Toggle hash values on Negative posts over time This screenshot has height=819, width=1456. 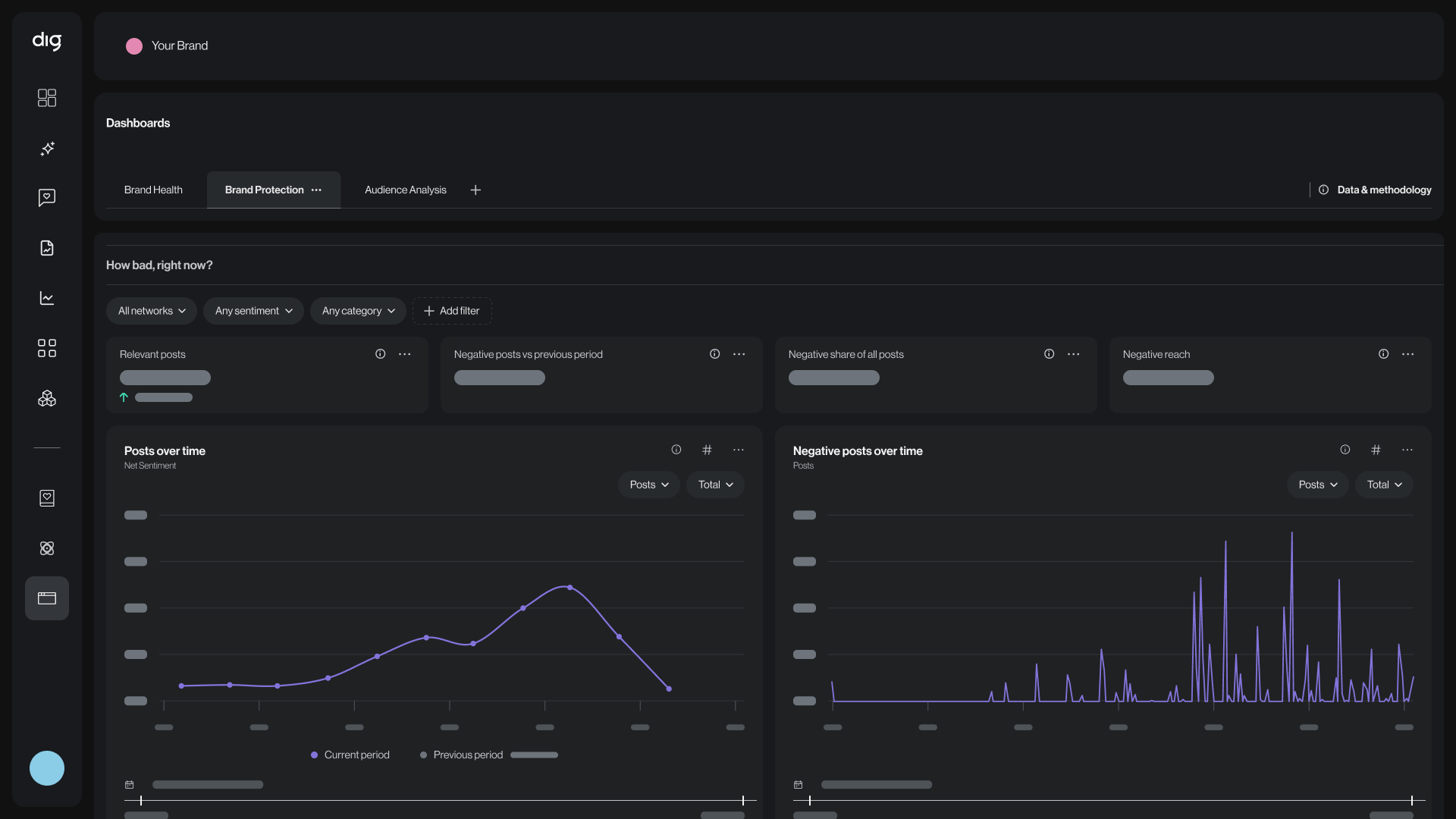click(x=1376, y=450)
